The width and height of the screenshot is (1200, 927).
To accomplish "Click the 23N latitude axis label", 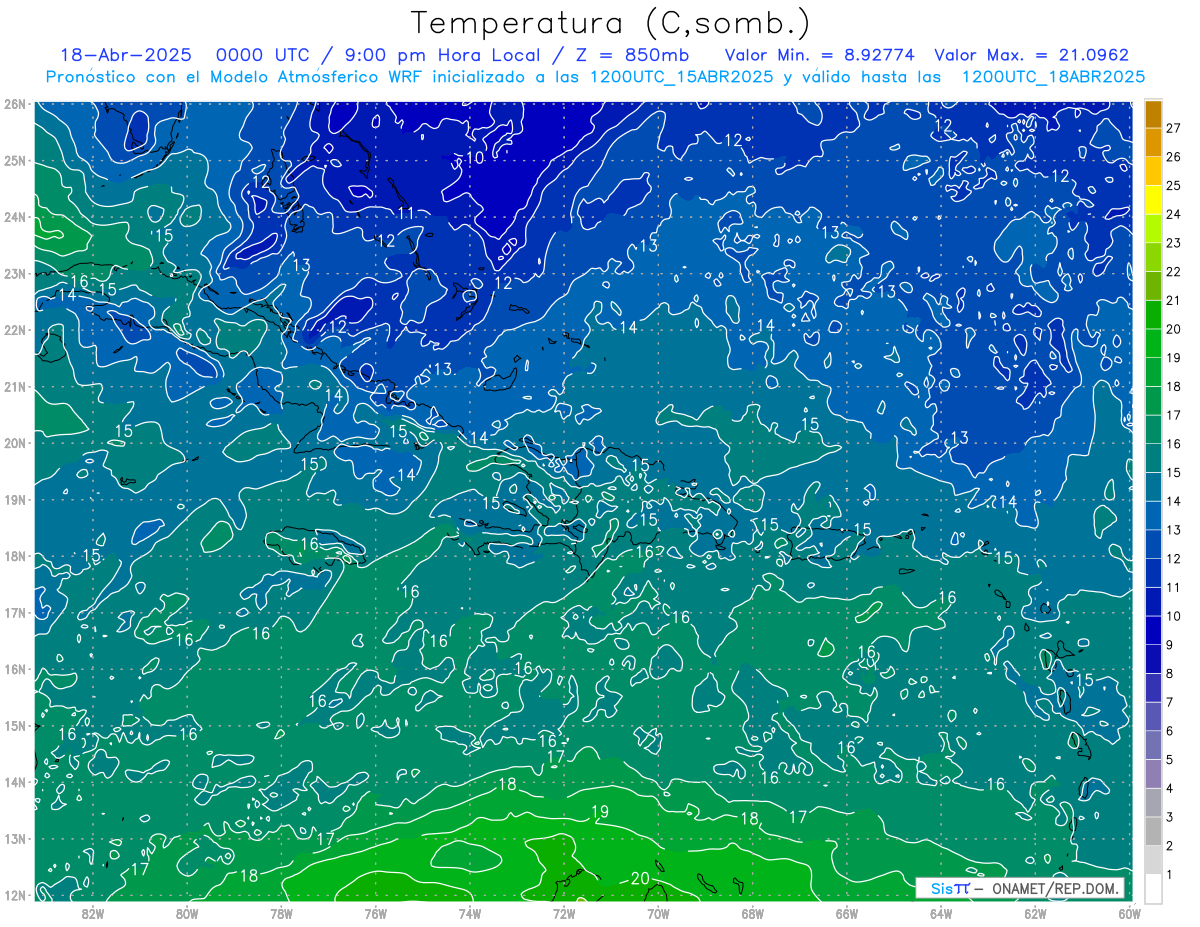I will [15, 274].
